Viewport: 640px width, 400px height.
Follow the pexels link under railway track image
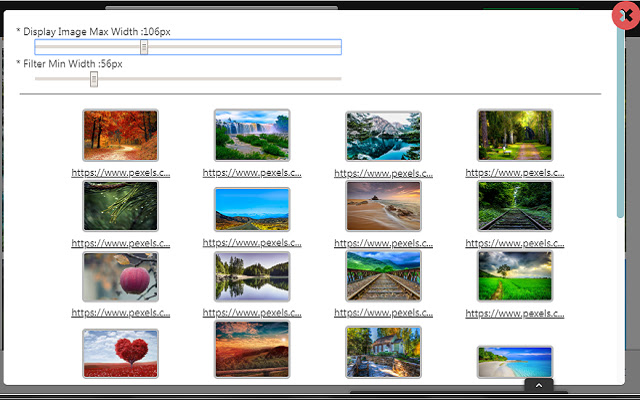514,242
